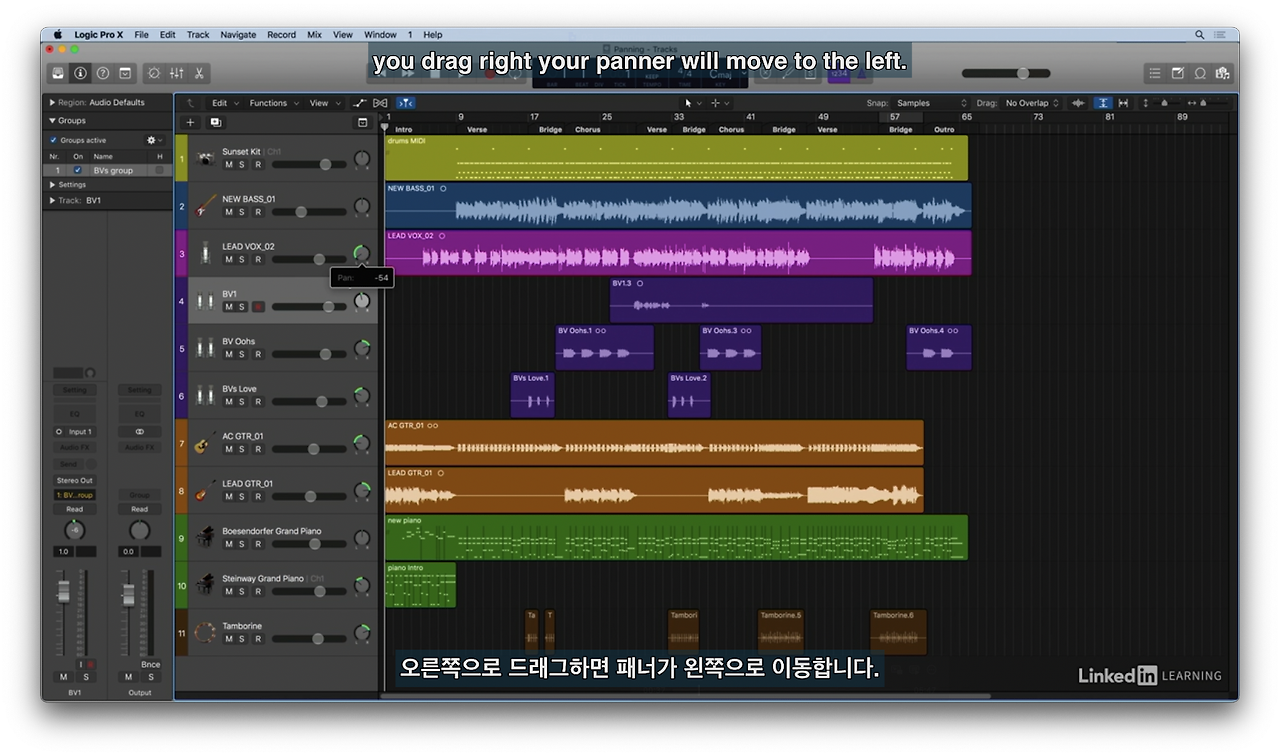Open the Note Pad button
Image resolution: width=1280 pixels, height=756 pixels.
coord(1177,73)
